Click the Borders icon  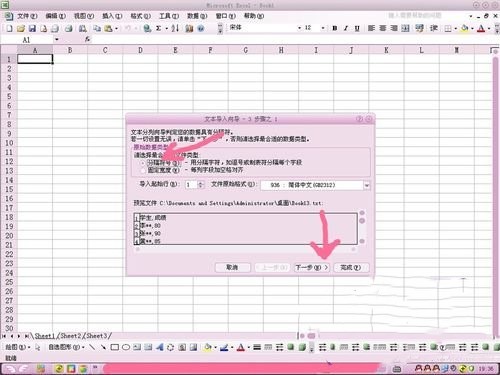(448, 29)
